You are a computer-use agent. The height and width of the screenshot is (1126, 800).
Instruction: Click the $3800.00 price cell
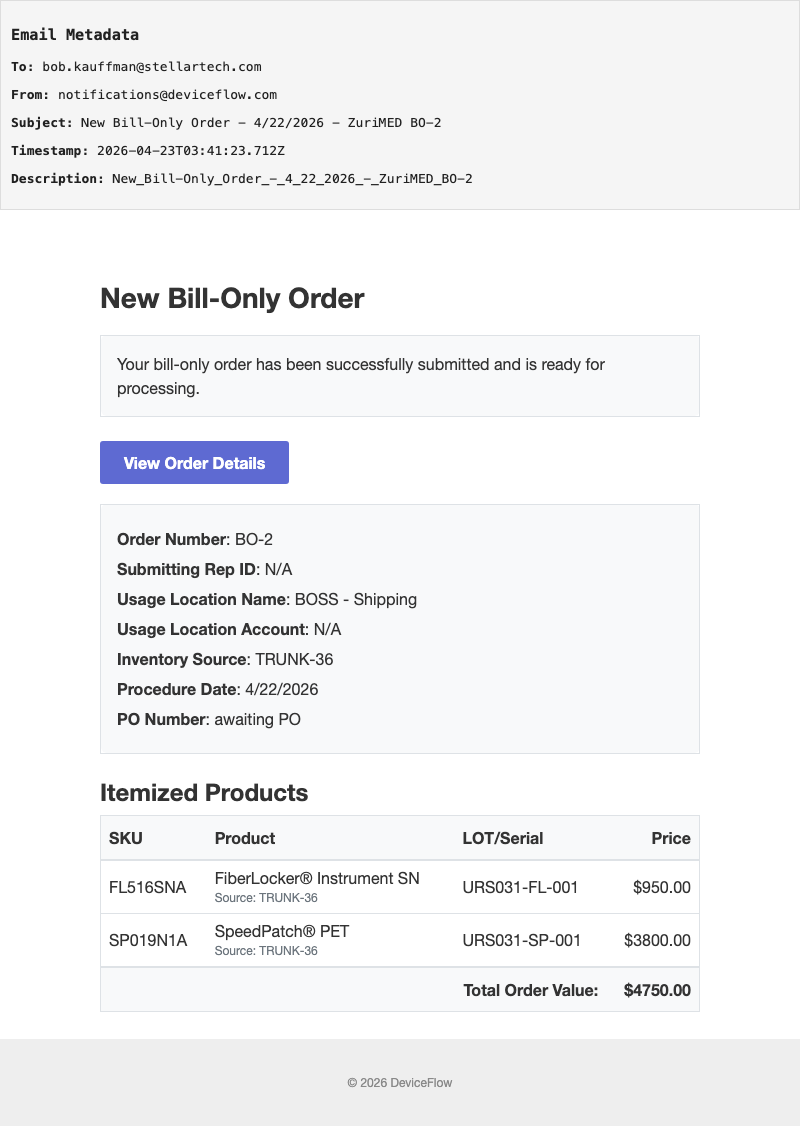[657, 941]
